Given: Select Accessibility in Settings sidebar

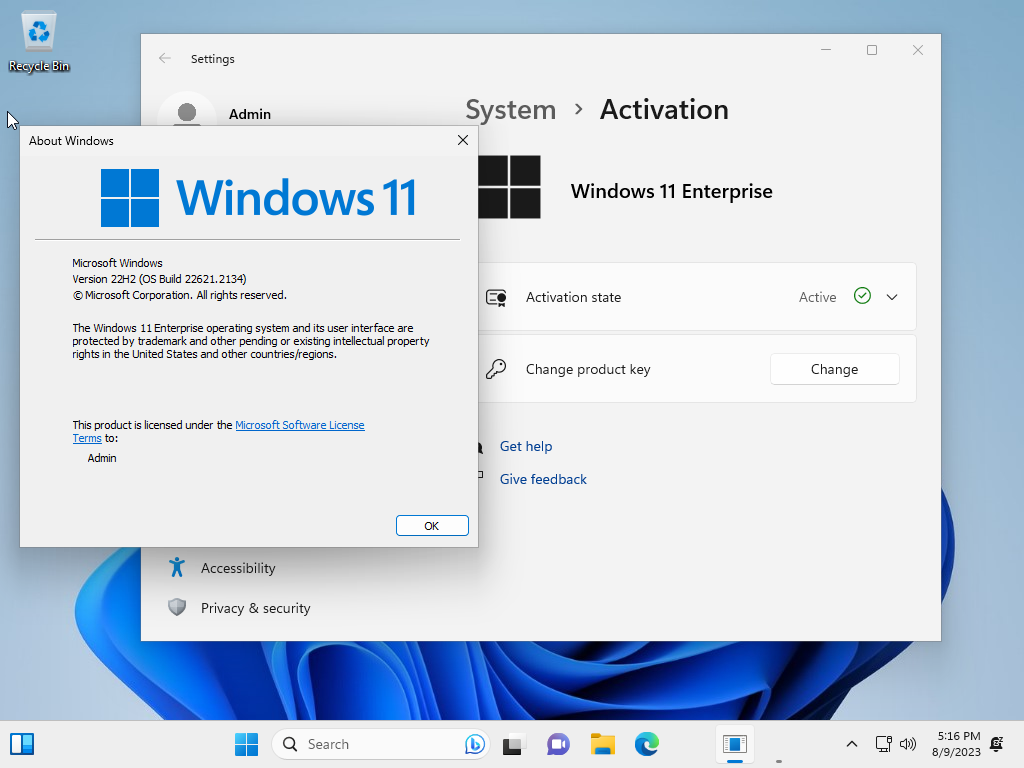Looking at the screenshot, I should [x=238, y=568].
